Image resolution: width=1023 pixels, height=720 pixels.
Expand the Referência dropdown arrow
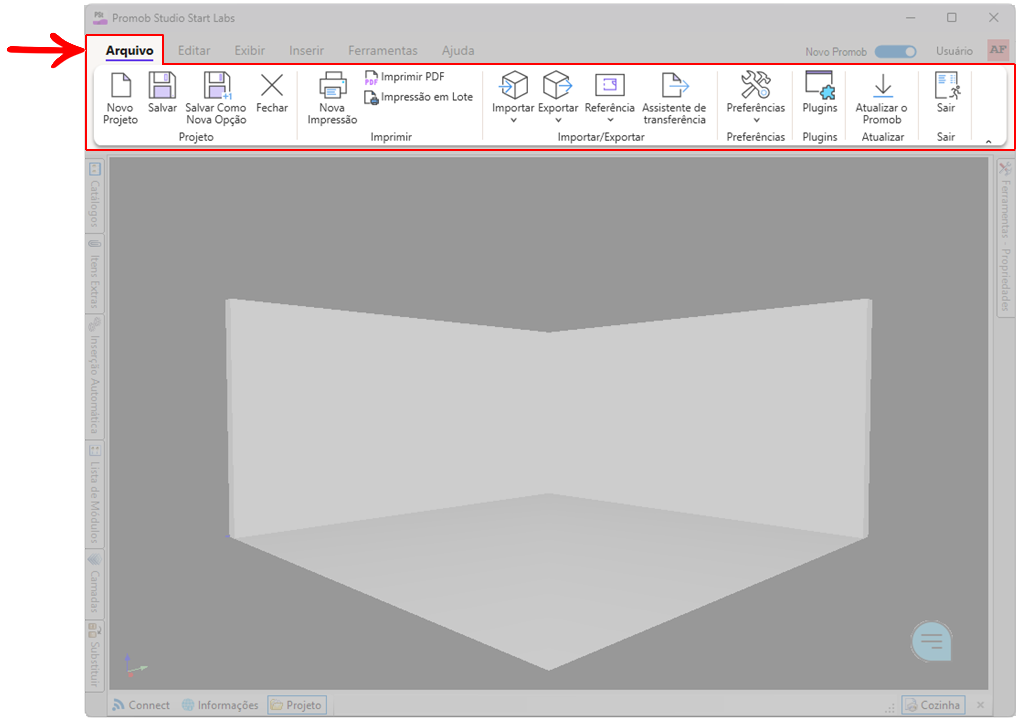[x=610, y=120]
